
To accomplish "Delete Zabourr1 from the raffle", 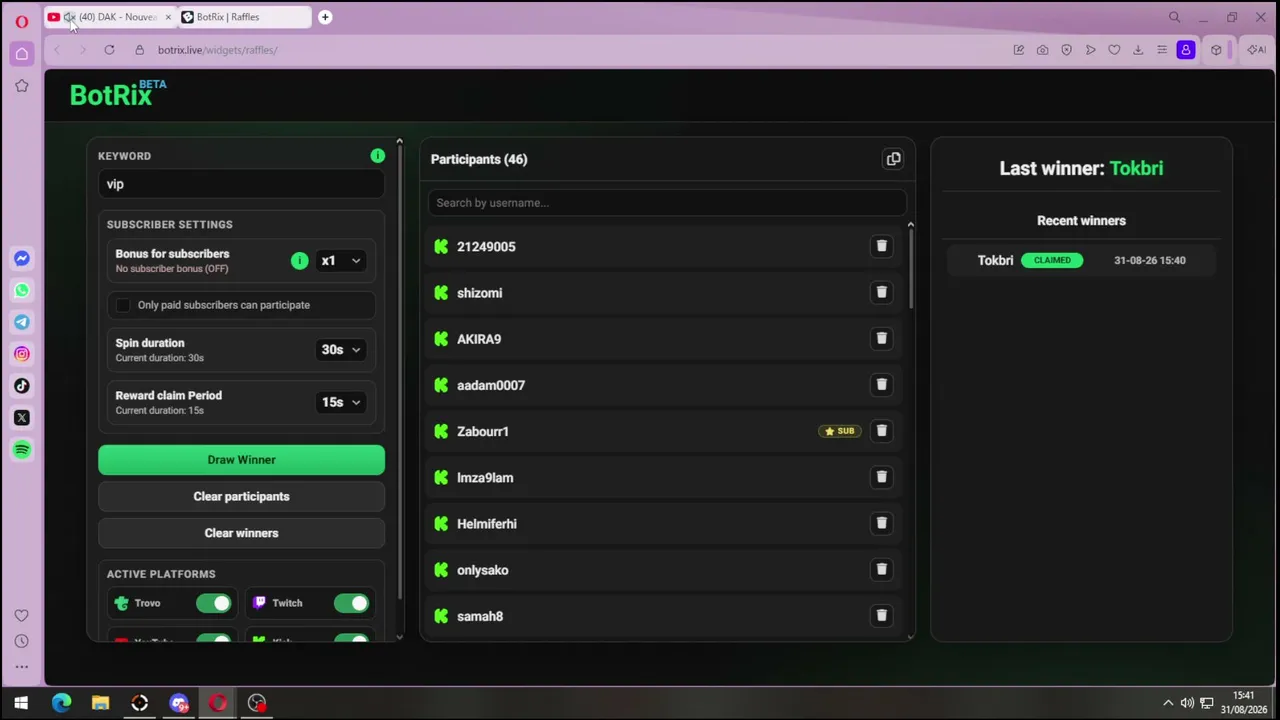I will 881,431.
